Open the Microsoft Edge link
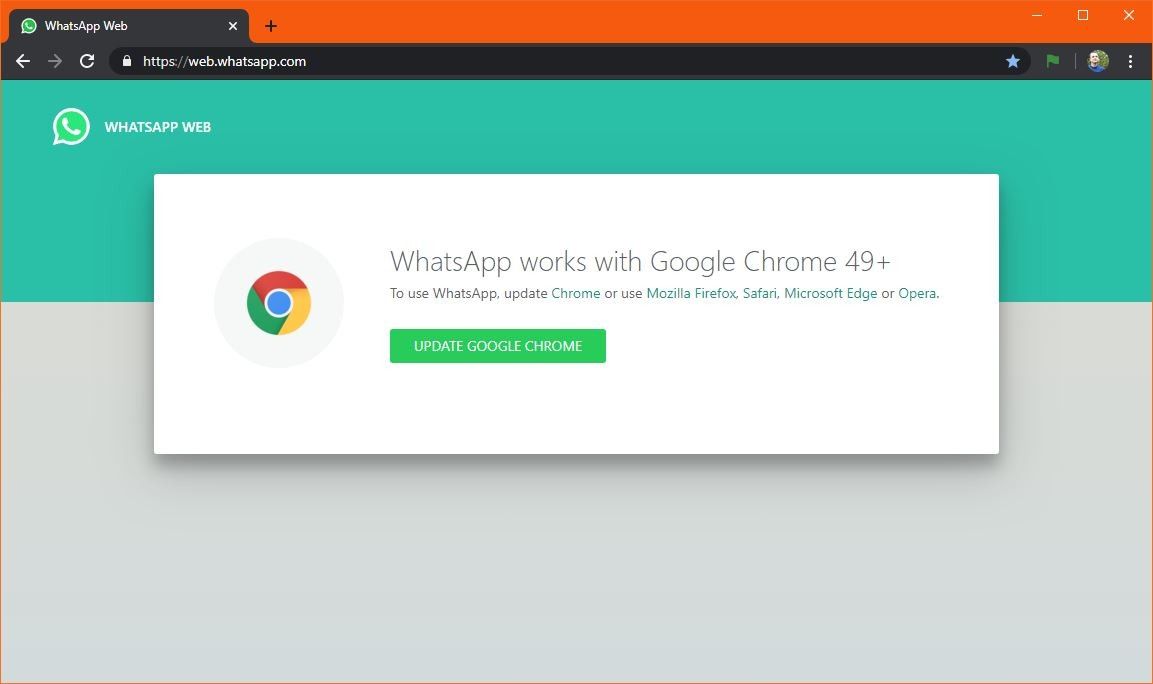 click(x=830, y=293)
